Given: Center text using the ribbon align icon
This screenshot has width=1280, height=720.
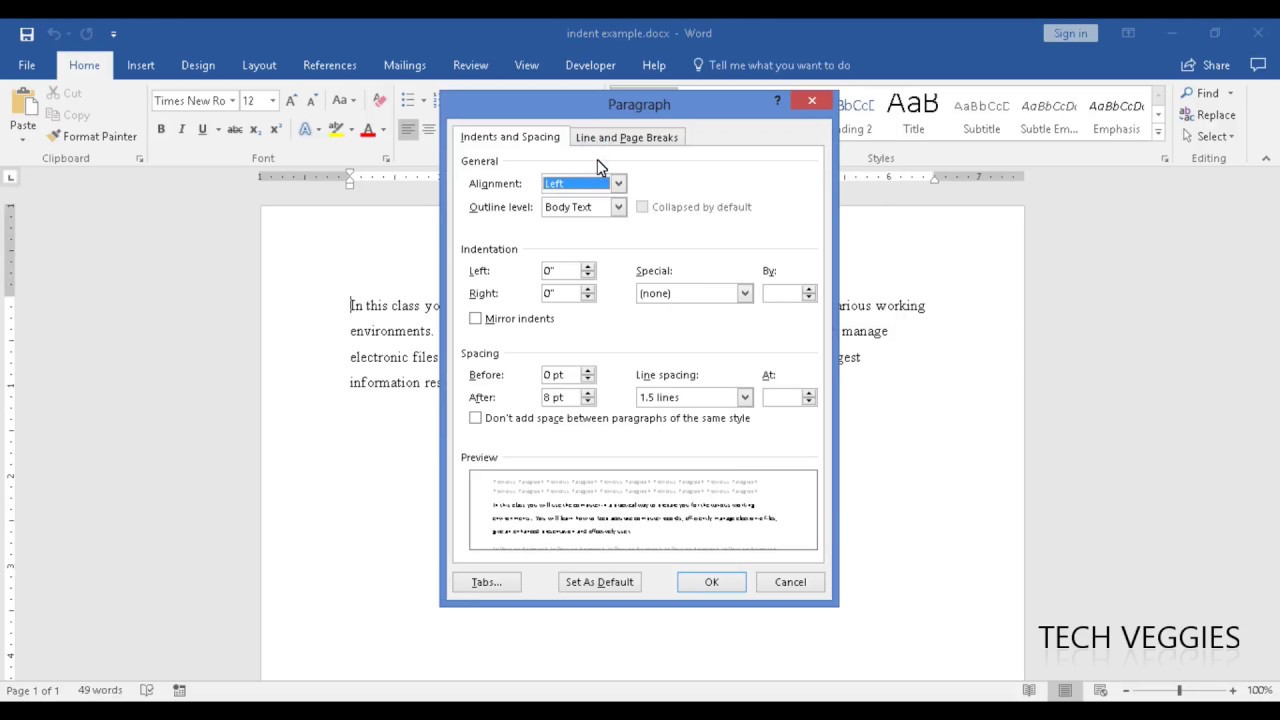Looking at the screenshot, I should (x=428, y=130).
